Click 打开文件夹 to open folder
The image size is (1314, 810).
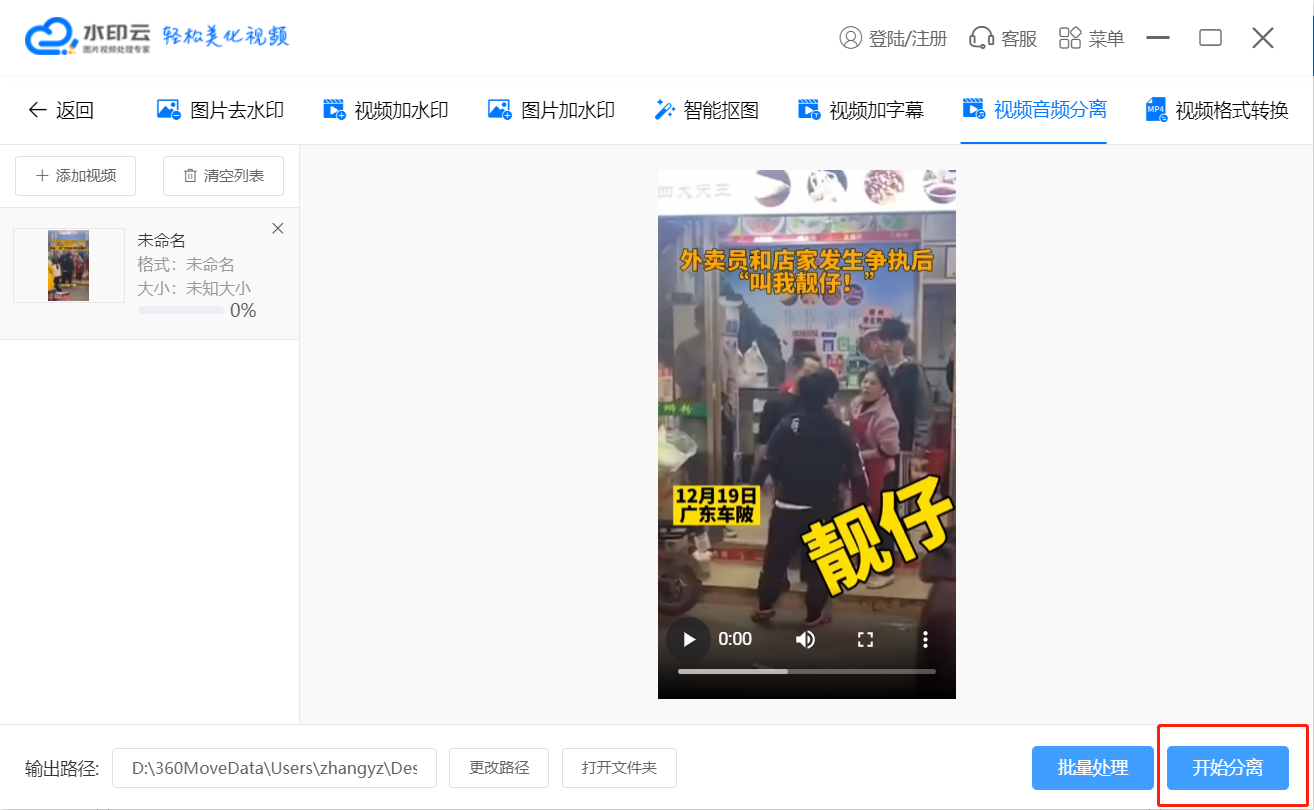coord(619,768)
